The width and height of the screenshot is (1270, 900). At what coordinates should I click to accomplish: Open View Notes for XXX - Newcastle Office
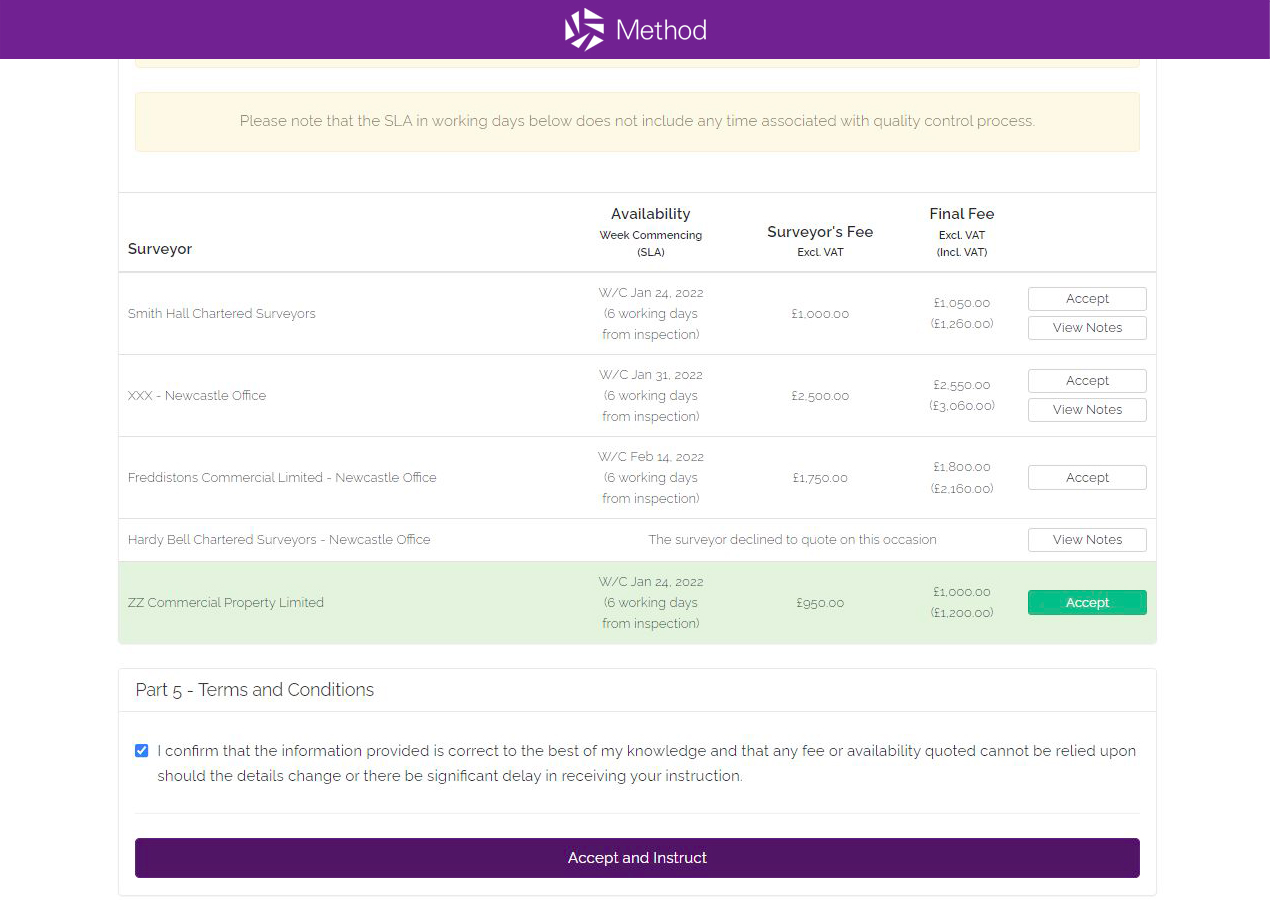point(1086,410)
